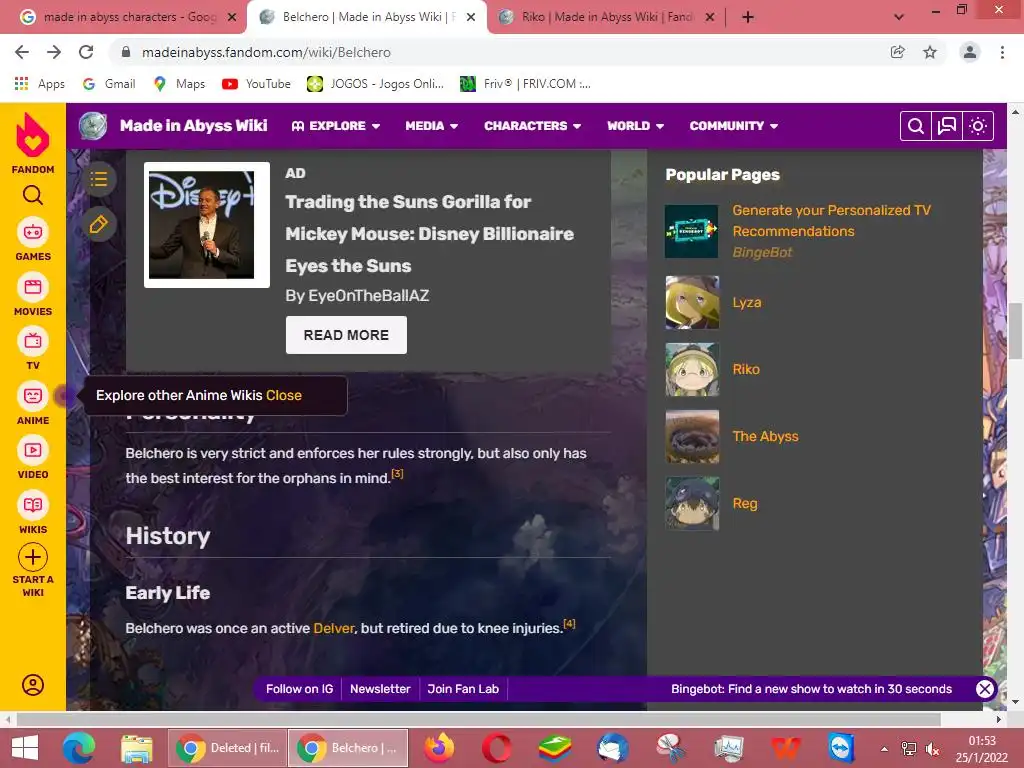Click the pencil edit page icon
Screen dimensions: 1024x768
point(99,225)
